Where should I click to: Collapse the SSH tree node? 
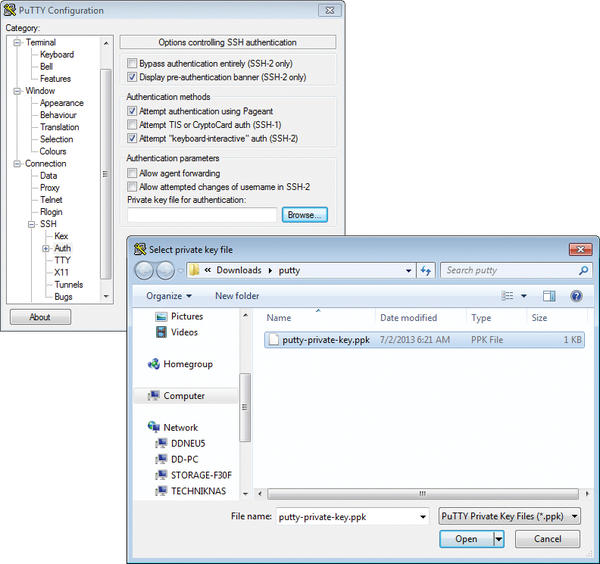pos(32,224)
